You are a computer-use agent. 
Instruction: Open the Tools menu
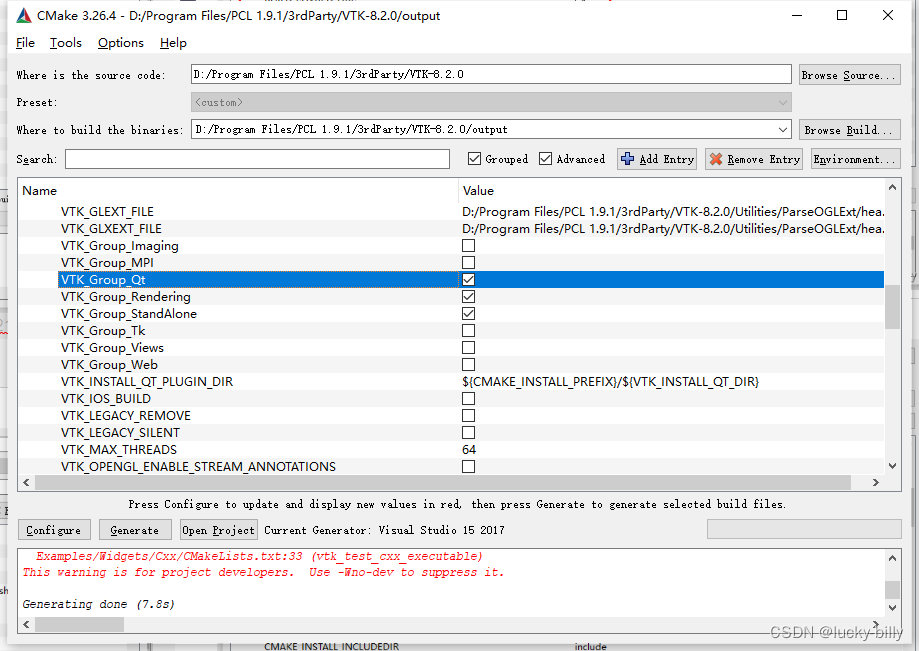(x=66, y=43)
